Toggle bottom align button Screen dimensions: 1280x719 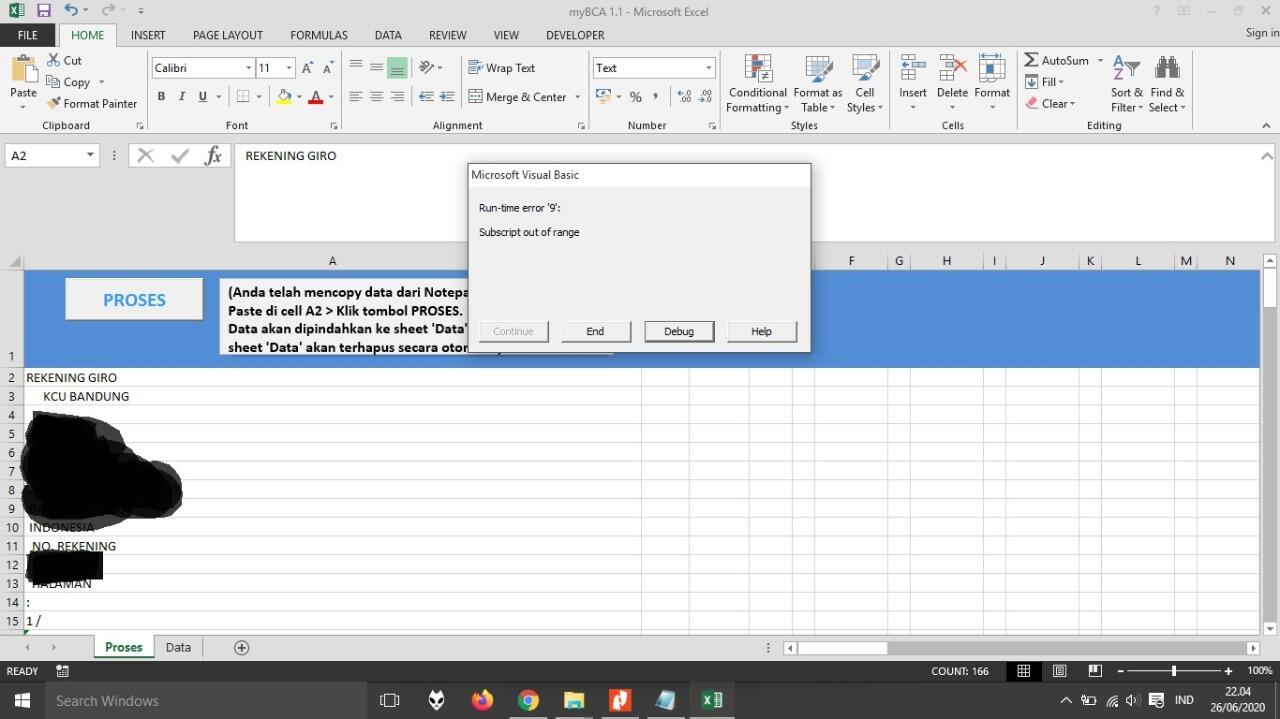pyautogui.click(x=397, y=68)
